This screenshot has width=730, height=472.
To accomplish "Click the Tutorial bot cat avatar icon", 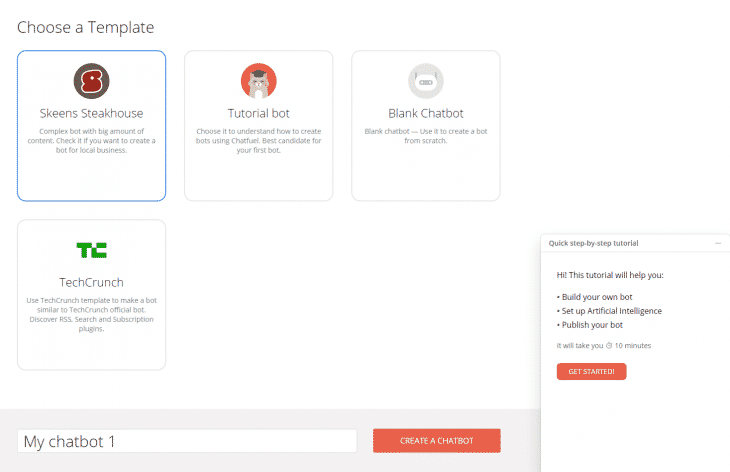I will click(258, 80).
